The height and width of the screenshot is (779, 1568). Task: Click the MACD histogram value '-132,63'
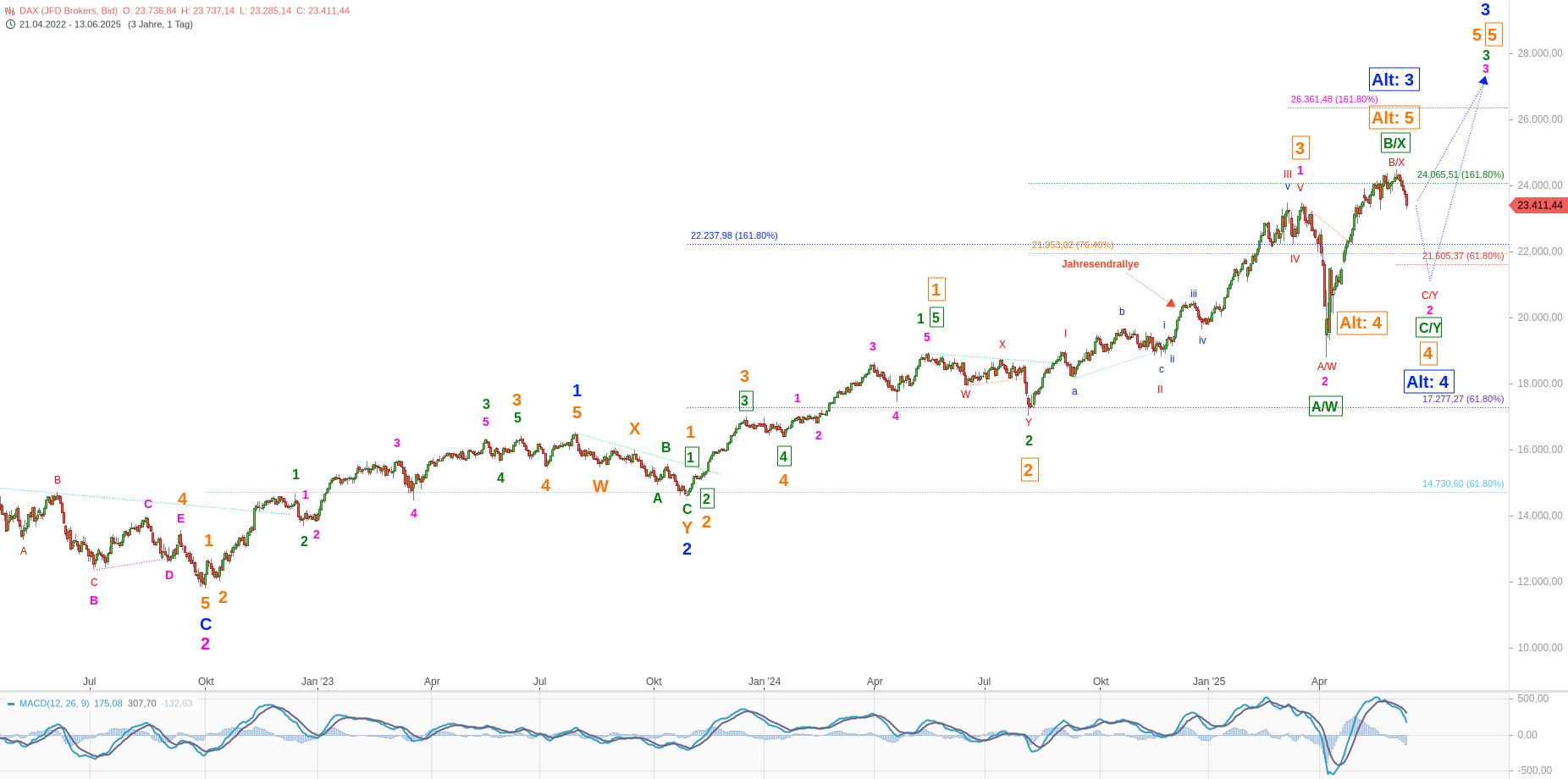pos(177,704)
